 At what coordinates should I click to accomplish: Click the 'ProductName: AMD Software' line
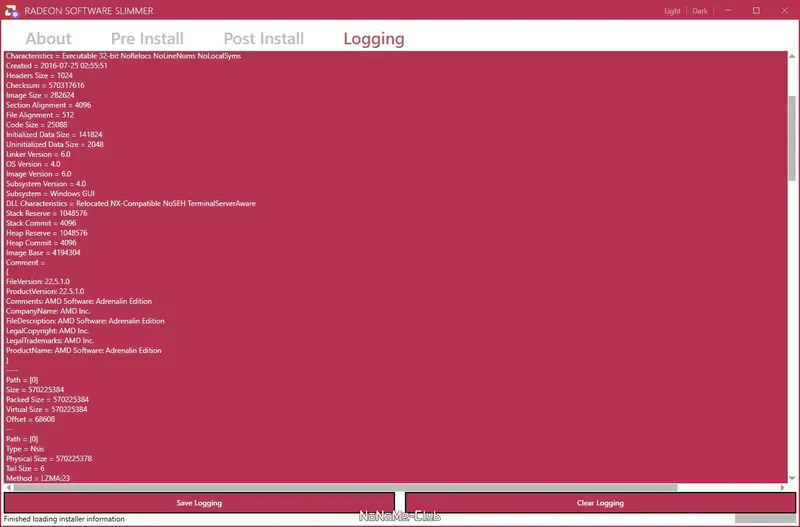pyautogui.click(x=84, y=350)
